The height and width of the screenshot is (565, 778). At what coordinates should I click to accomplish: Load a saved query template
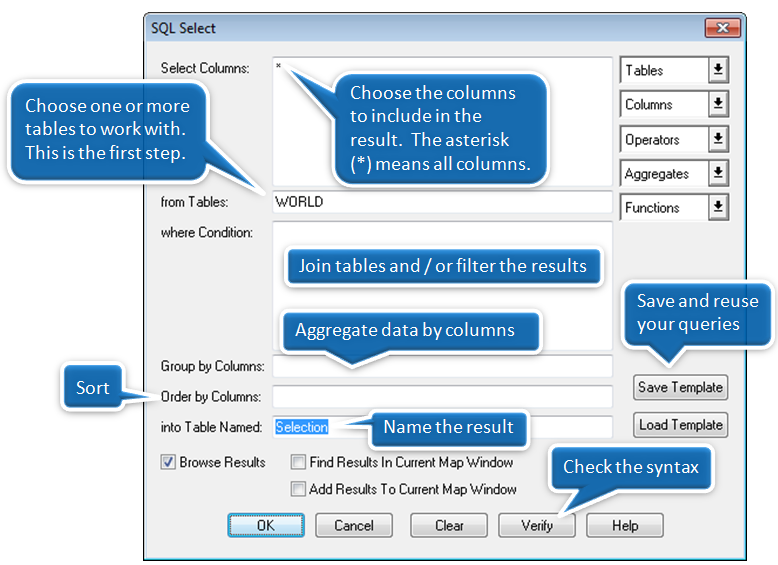(680, 425)
